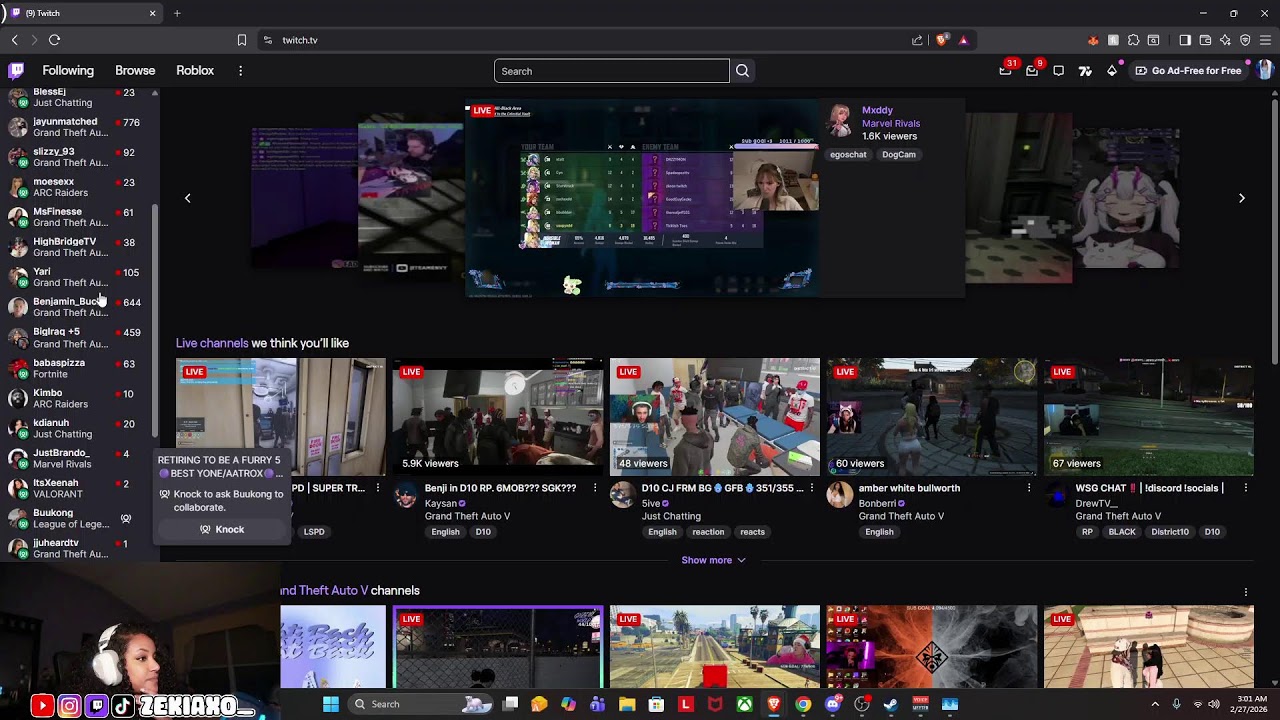Open jayunmatched in the followed channels list
This screenshot has width=1280, height=720.
[x=77, y=127]
